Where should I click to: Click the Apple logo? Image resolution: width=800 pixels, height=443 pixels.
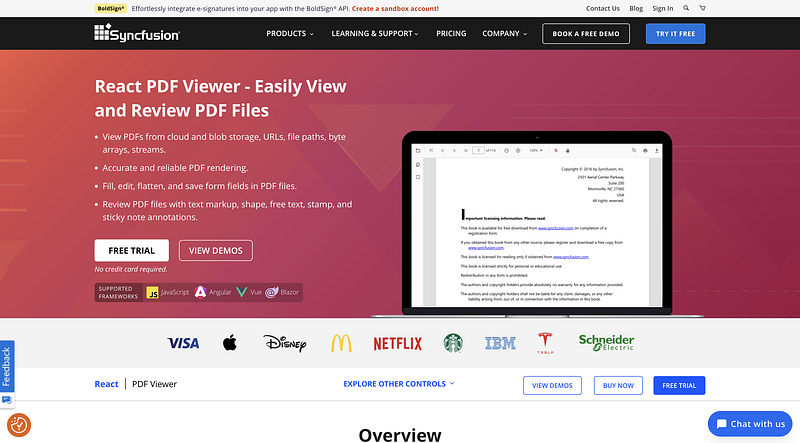click(x=230, y=342)
